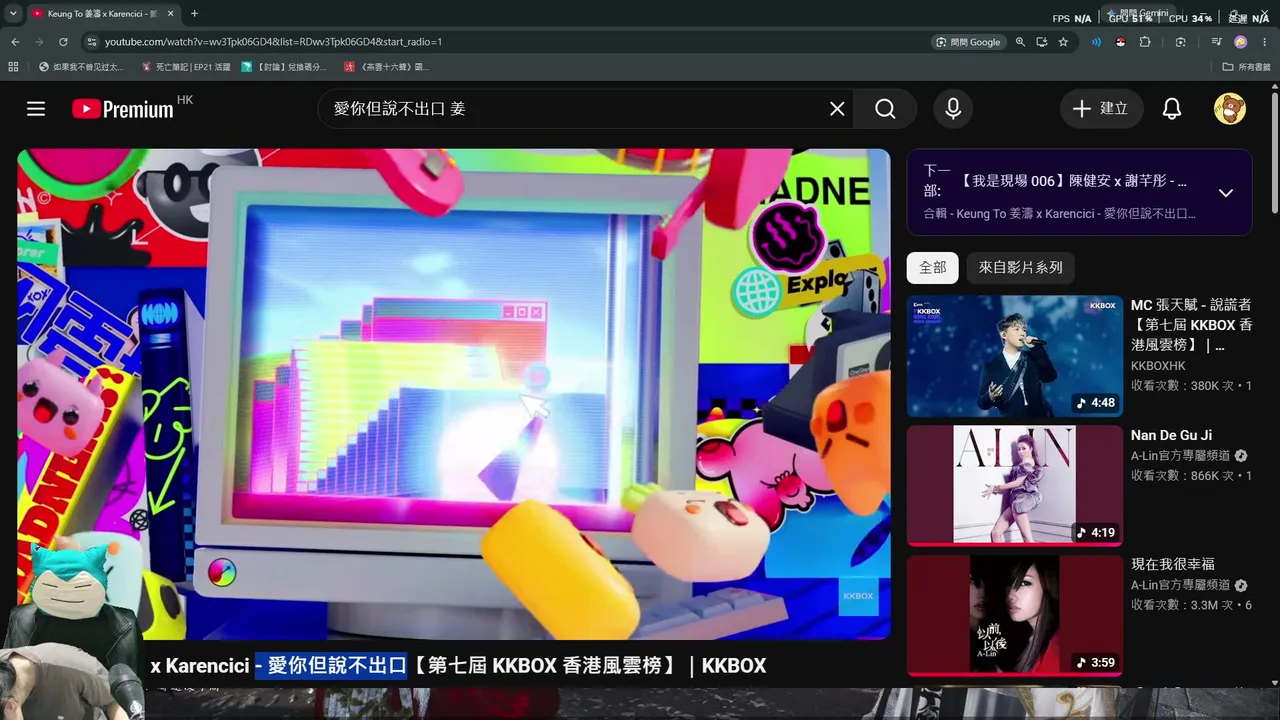Open the account avatar menu

tap(1230, 109)
